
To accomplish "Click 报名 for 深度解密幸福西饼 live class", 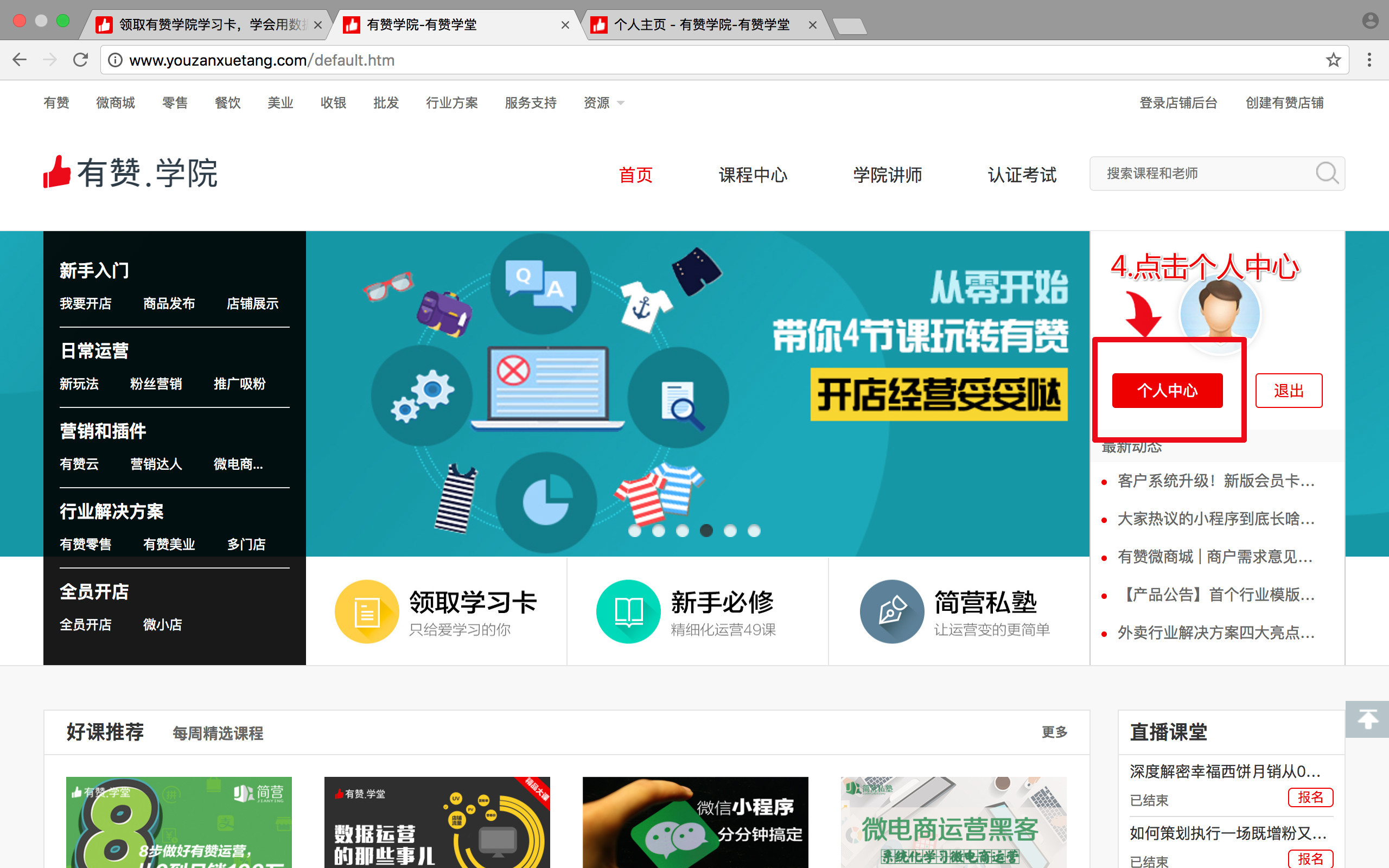I will [1310, 797].
